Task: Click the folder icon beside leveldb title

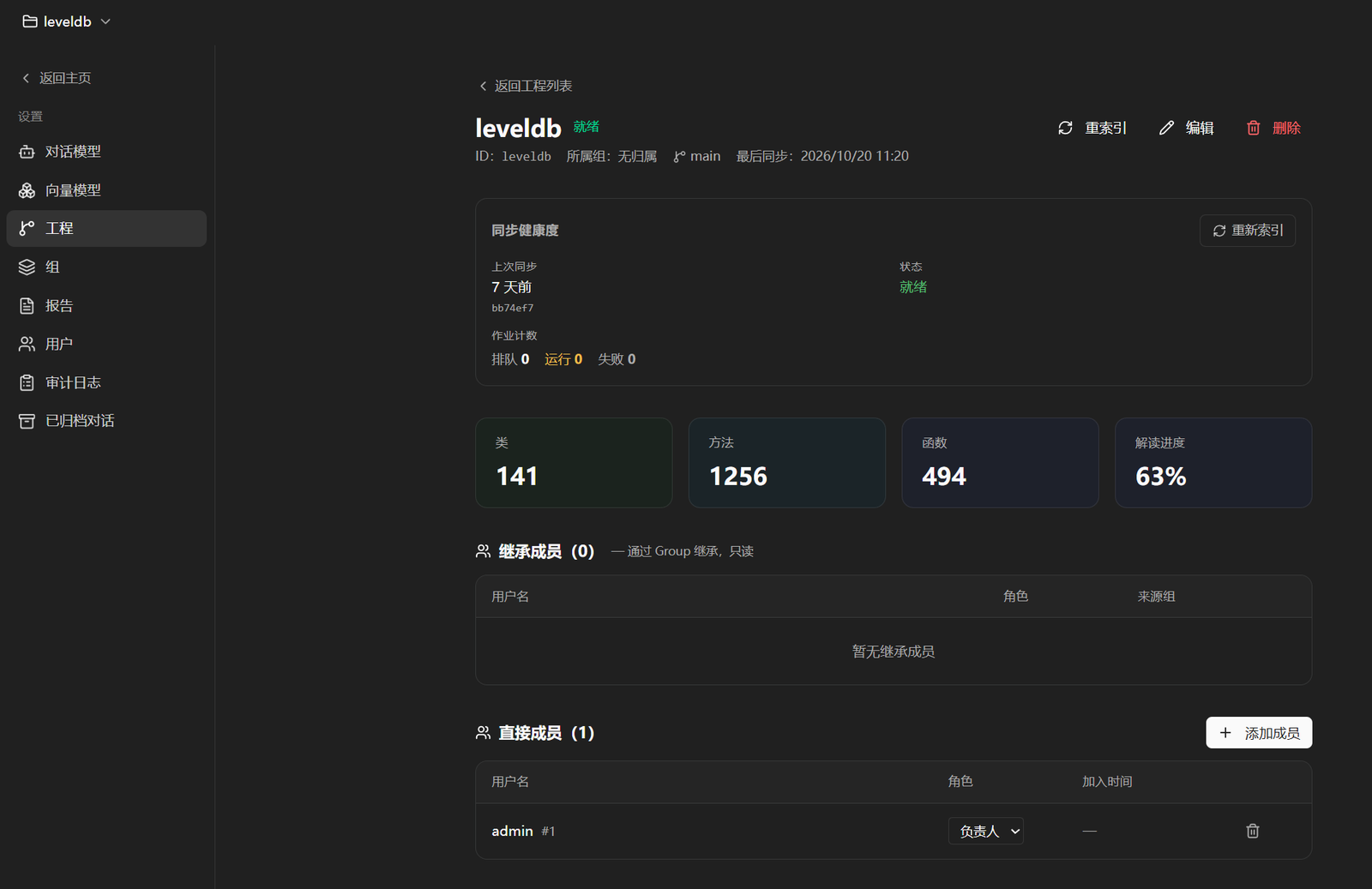Action: [30, 21]
